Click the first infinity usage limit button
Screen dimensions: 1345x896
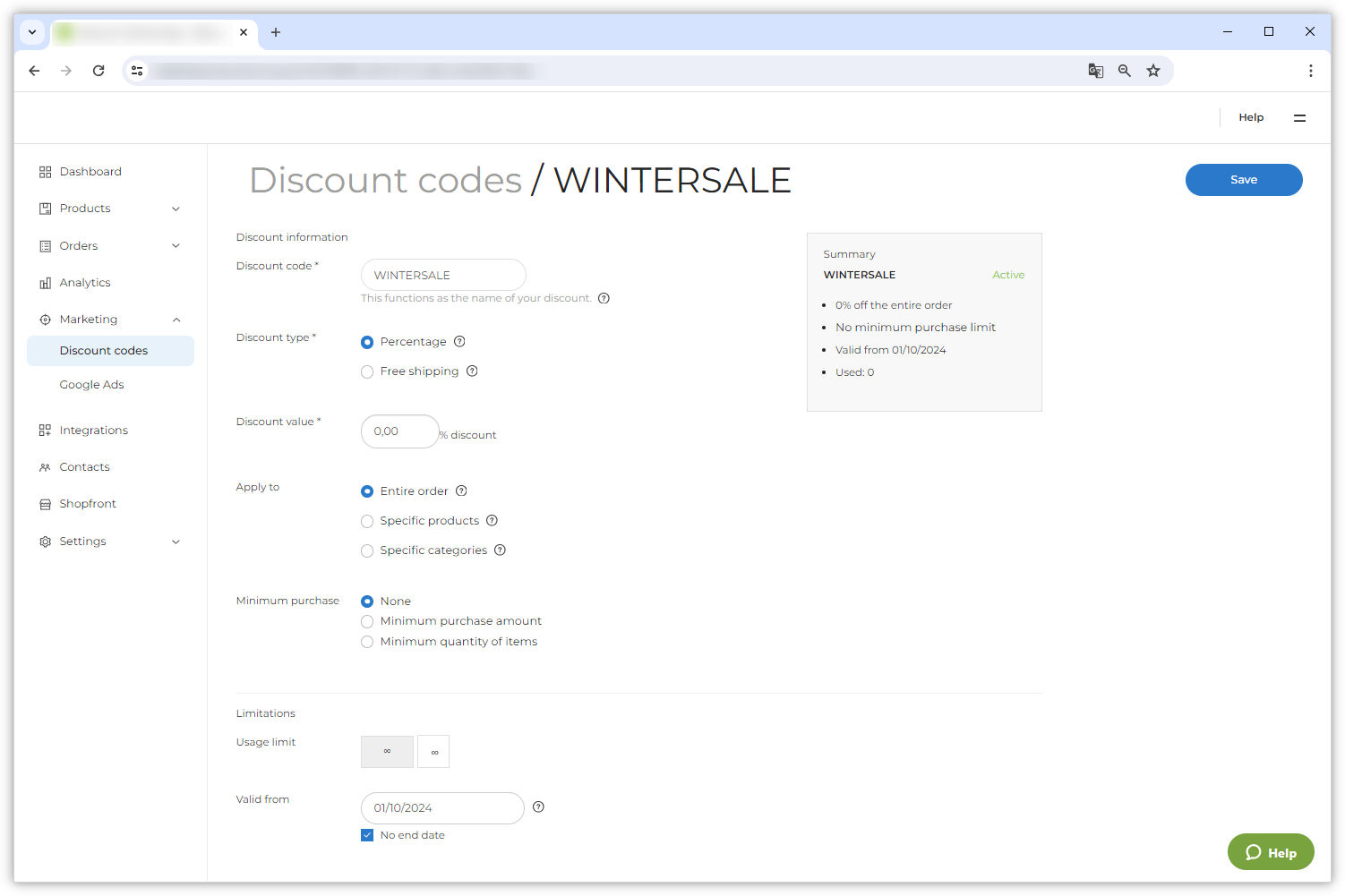(387, 751)
